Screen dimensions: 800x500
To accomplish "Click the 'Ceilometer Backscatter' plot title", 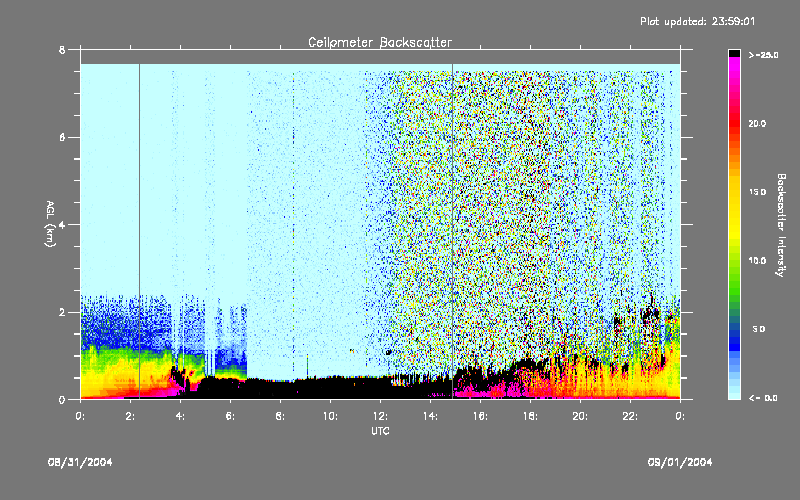I will pyautogui.click(x=380, y=42).
